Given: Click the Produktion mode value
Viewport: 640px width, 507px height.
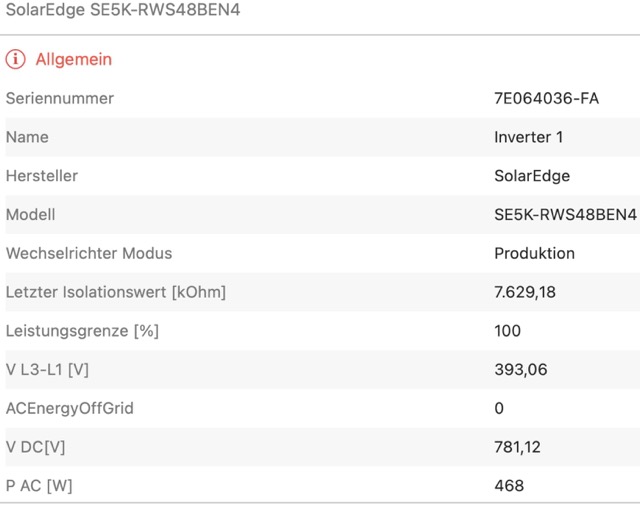Looking at the screenshot, I should (535, 253).
